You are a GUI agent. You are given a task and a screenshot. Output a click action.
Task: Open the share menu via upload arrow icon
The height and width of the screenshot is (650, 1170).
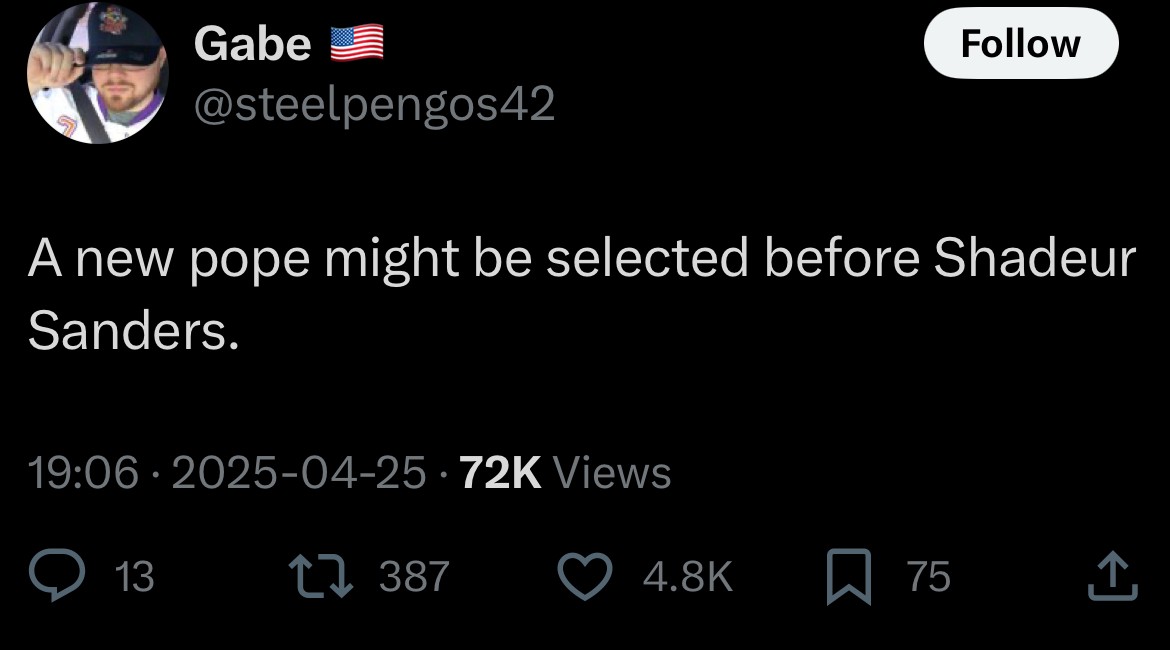pyautogui.click(x=1114, y=577)
